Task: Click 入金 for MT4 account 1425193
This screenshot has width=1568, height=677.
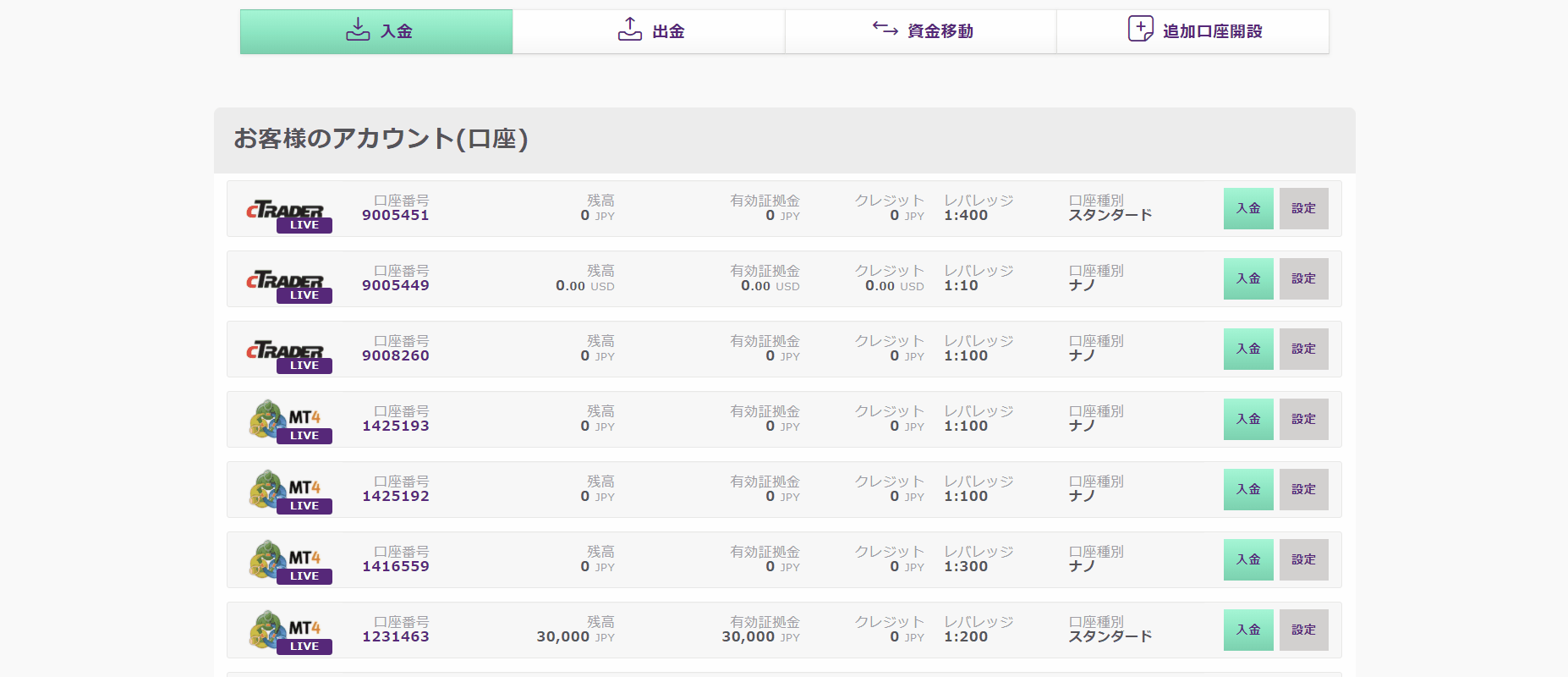Action: coord(1248,419)
